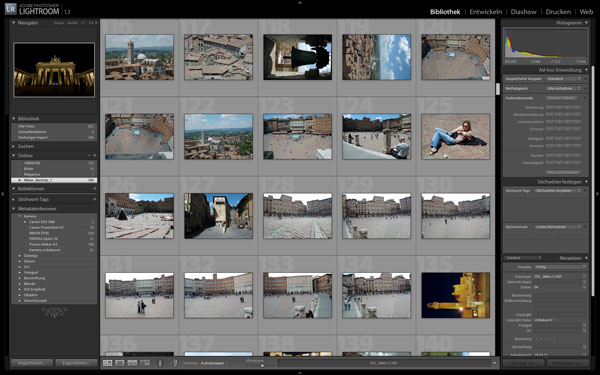
Task: Switch to Survey view in toolbar
Action: [145, 363]
